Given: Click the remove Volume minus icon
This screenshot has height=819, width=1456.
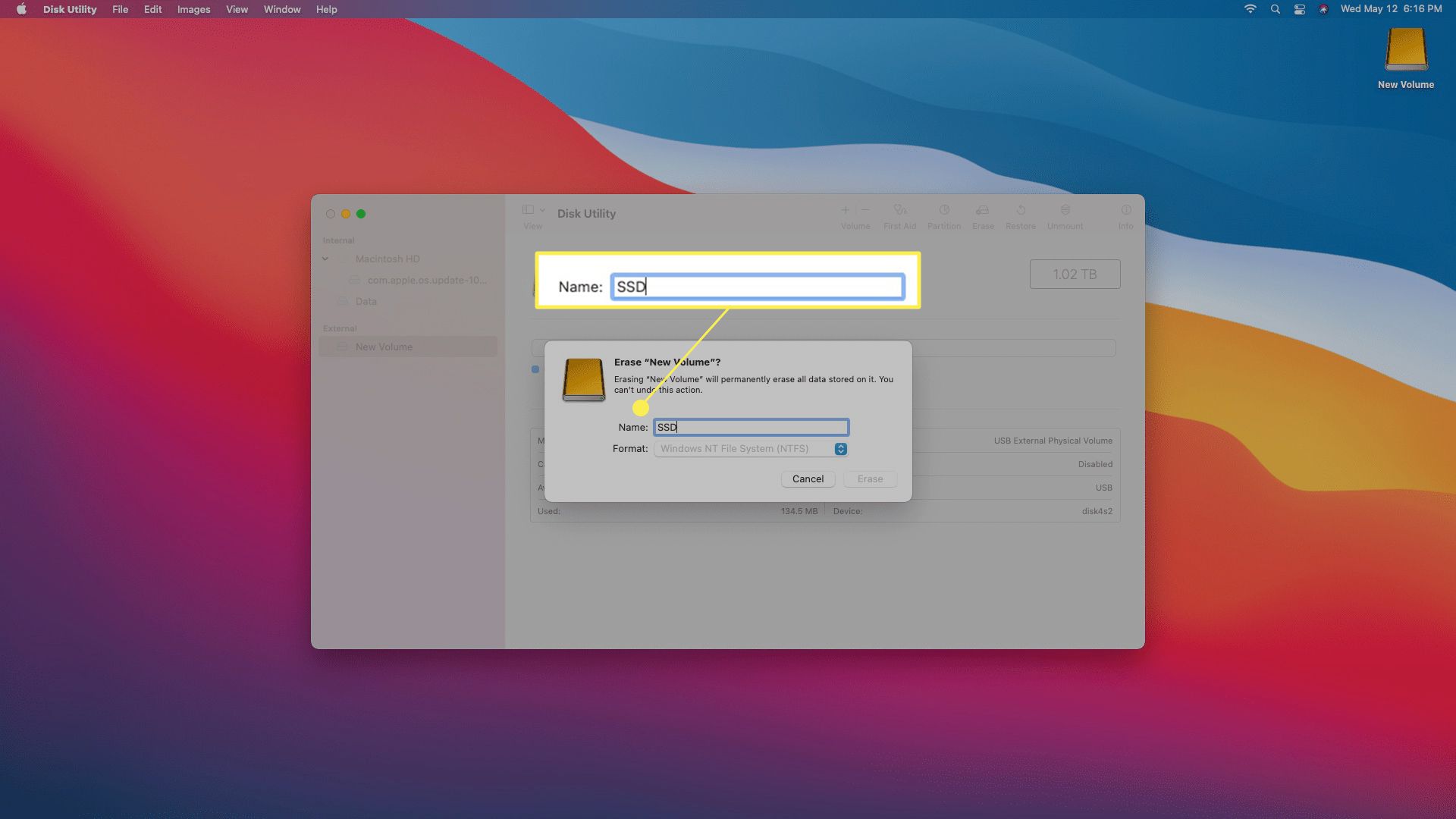Looking at the screenshot, I should pyautogui.click(x=865, y=210).
